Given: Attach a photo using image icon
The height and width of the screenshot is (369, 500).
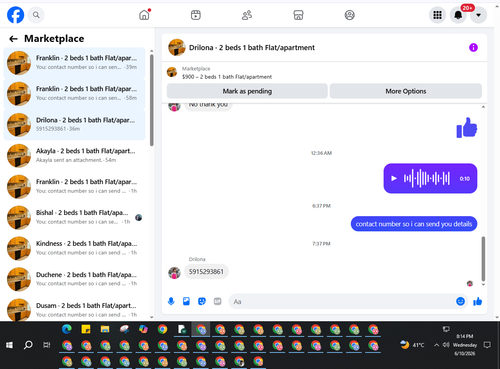Looking at the screenshot, I should (x=186, y=301).
